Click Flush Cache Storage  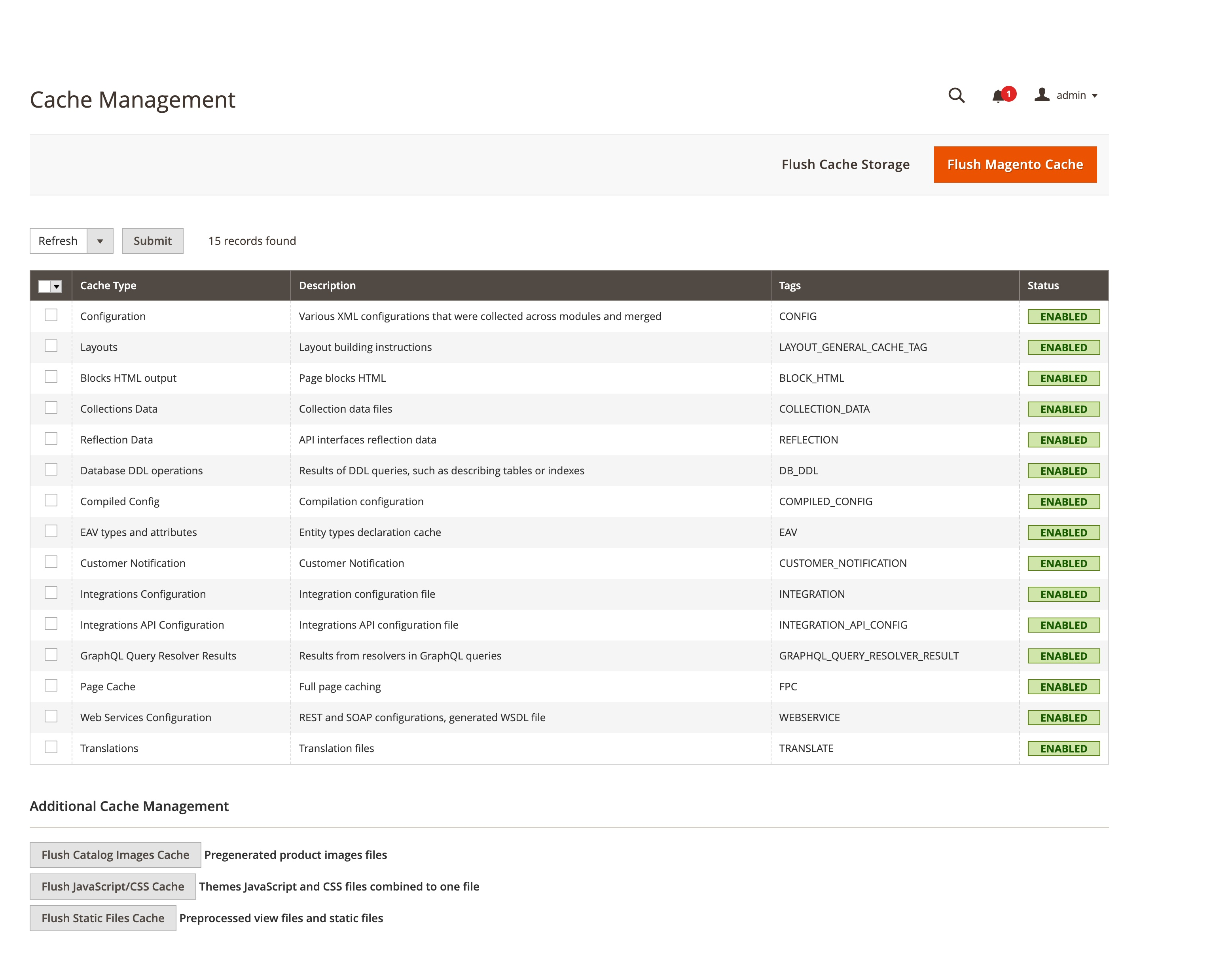click(845, 164)
